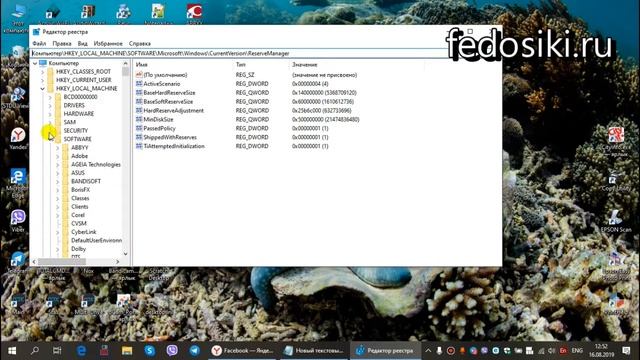The image size is (640, 360).
Task: Click the Adobe key folder icon
Action: pyautogui.click(x=66, y=156)
